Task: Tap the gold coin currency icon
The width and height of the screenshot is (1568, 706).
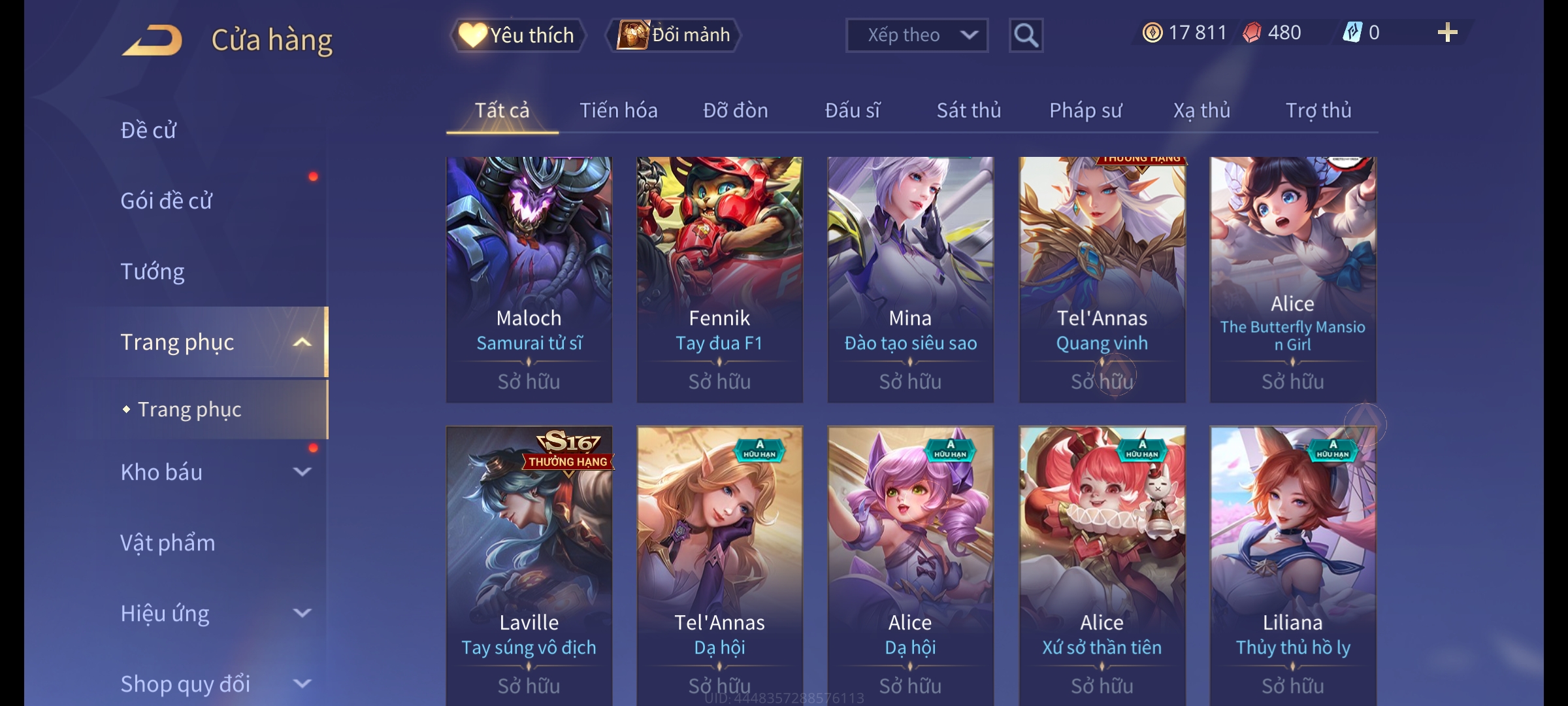Action: pos(1152,33)
